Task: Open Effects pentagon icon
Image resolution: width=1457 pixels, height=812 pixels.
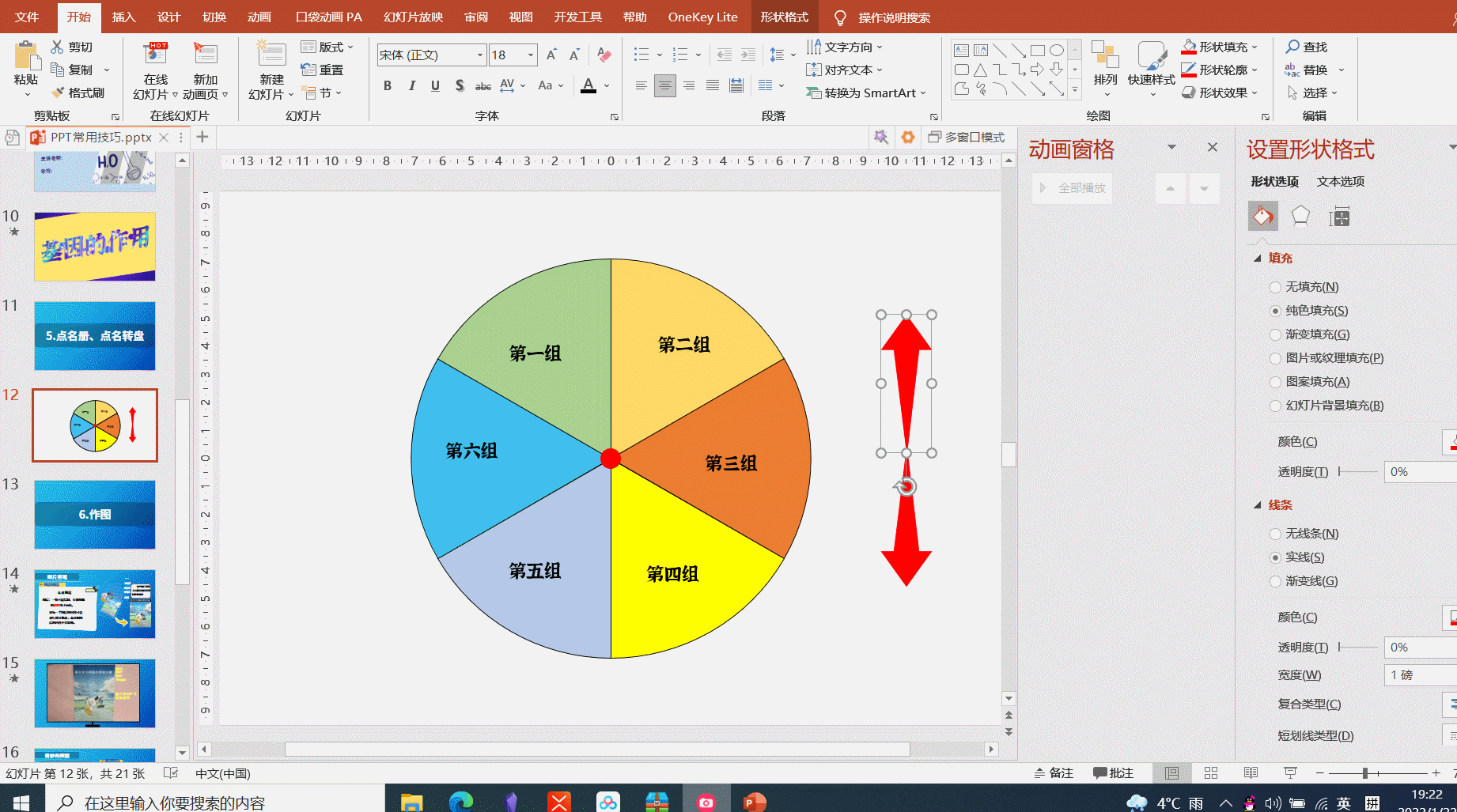Action: point(1300,216)
